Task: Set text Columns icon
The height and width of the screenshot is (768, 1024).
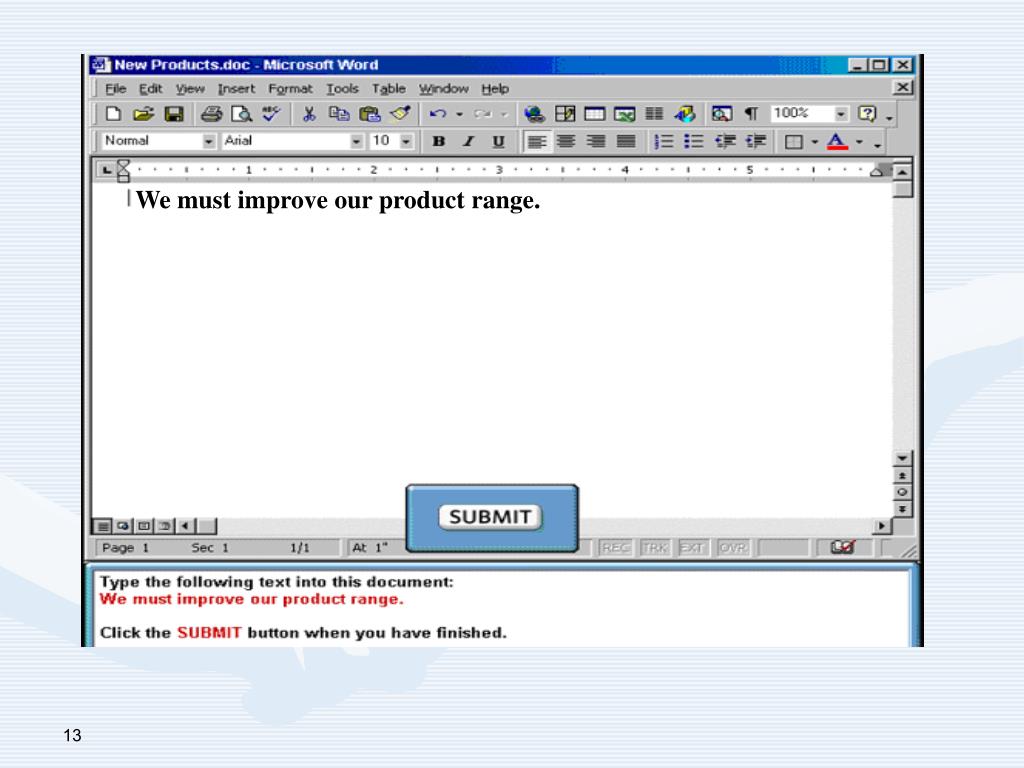Action: [x=654, y=114]
